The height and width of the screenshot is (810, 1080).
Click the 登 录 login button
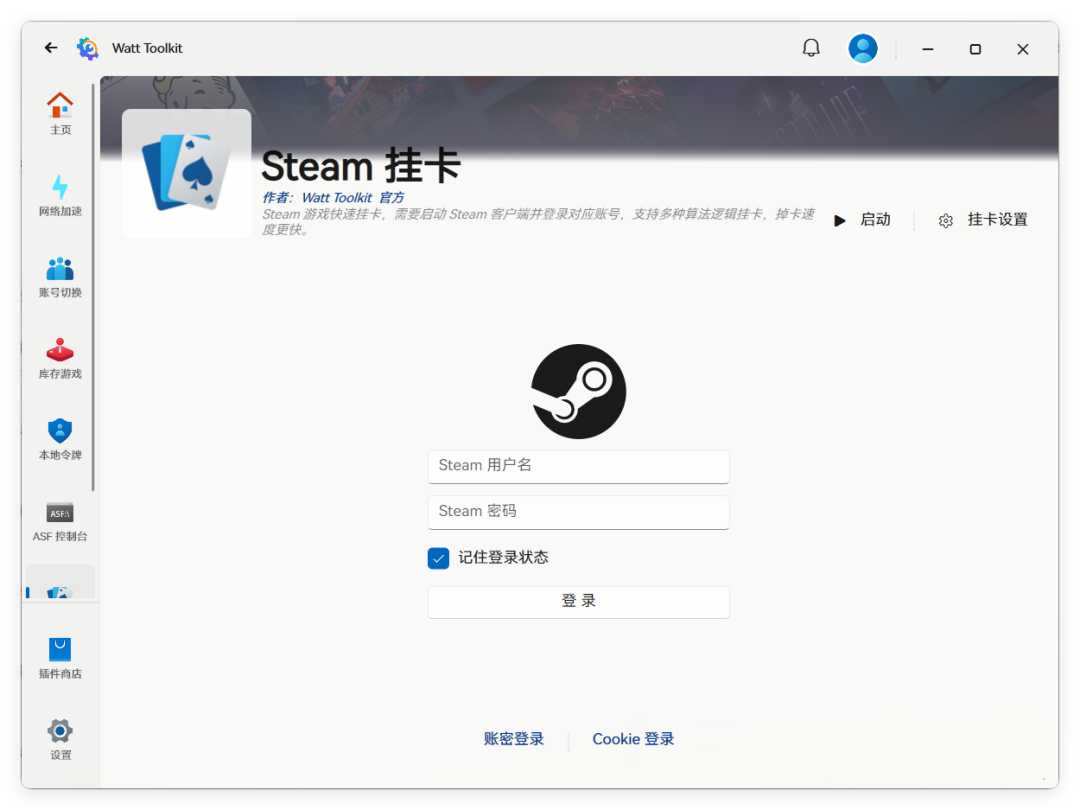(579, 601)
